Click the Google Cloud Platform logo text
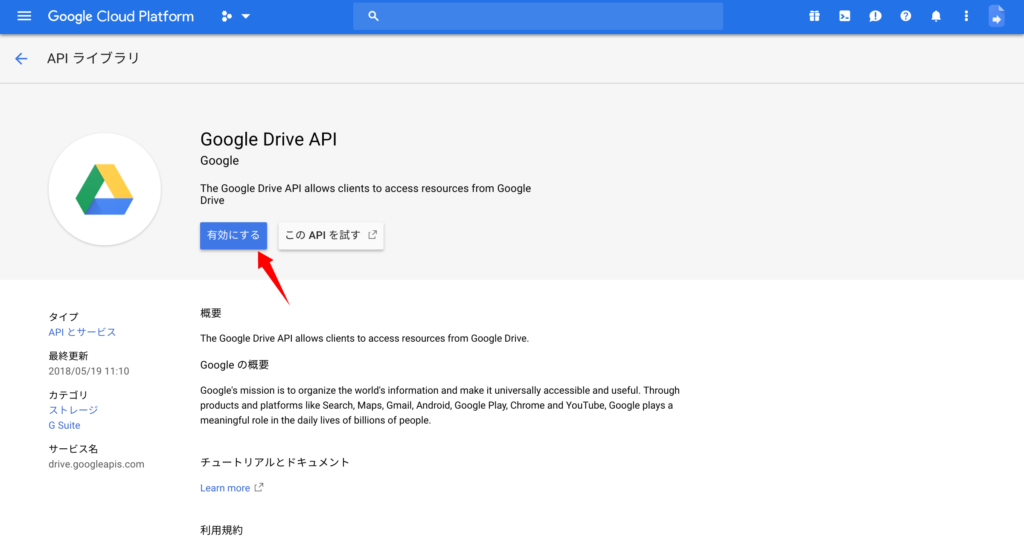Screen dimensions: 1024x543 (x=121, y=16)
